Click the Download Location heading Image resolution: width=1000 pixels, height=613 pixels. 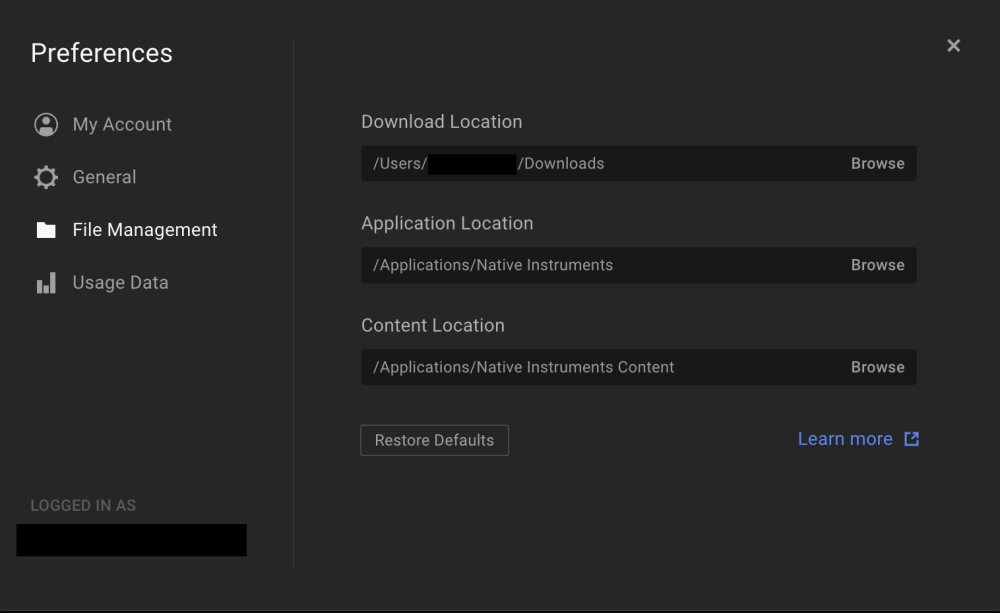point(442,122)
